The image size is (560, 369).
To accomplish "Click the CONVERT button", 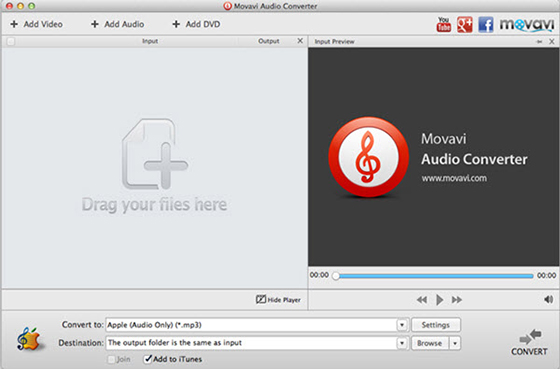I will 529,342.
